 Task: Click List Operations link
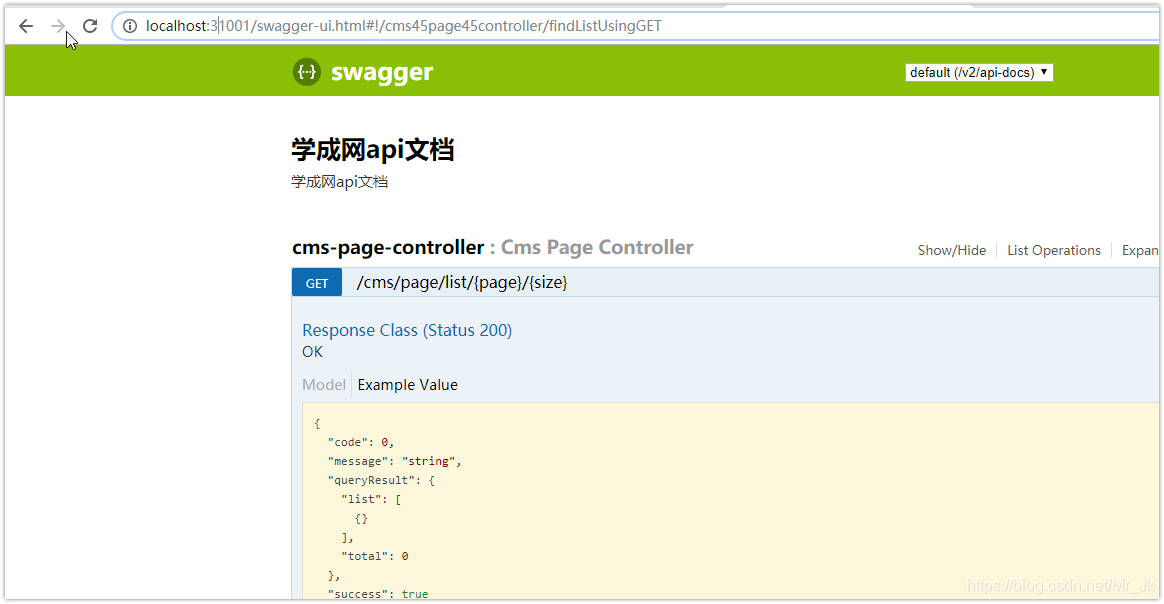(x=1053, y=251)
